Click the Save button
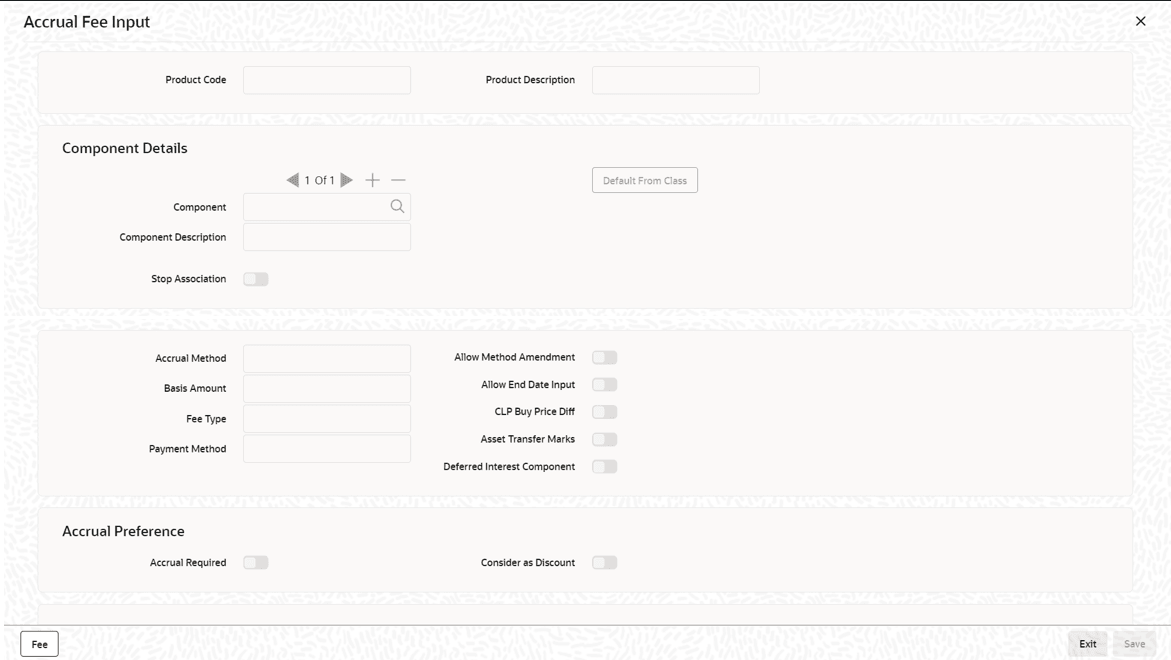 (x=1134, y=644)
